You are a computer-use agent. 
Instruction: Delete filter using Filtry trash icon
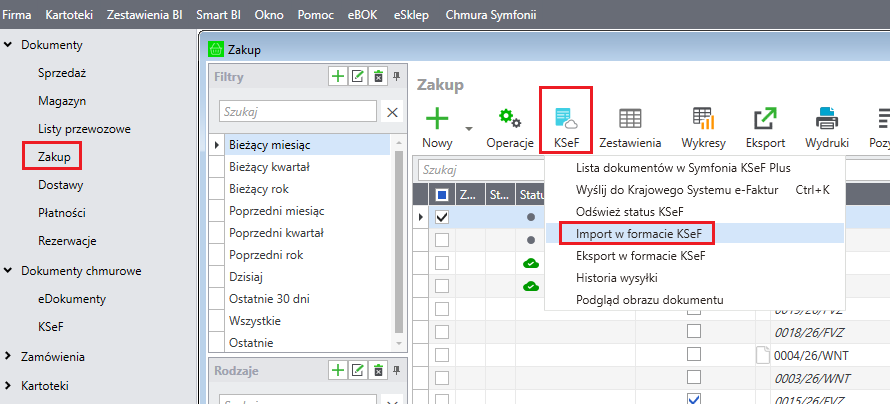tap(377, 76)
